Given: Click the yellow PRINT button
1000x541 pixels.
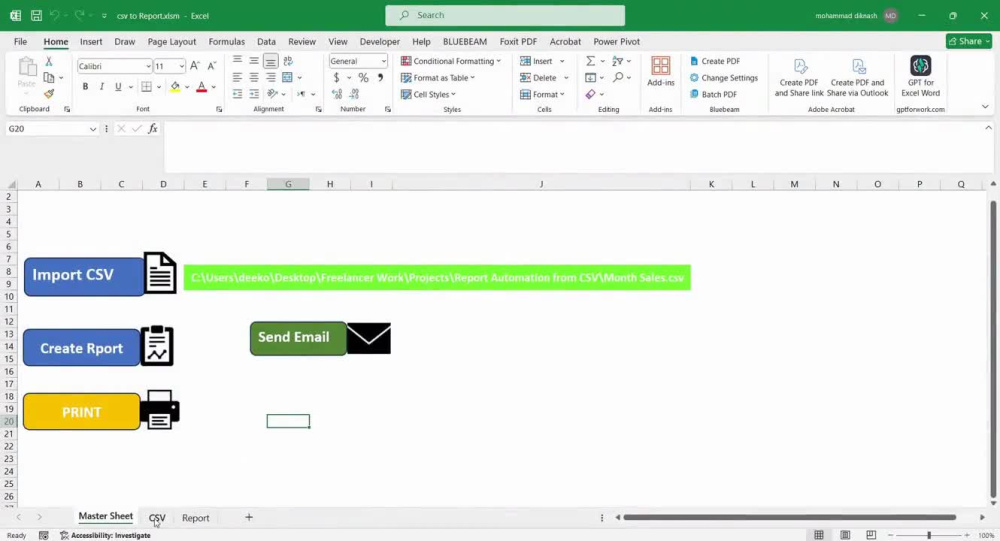Looking at the screenshot, I should click(x=82, y=411).
